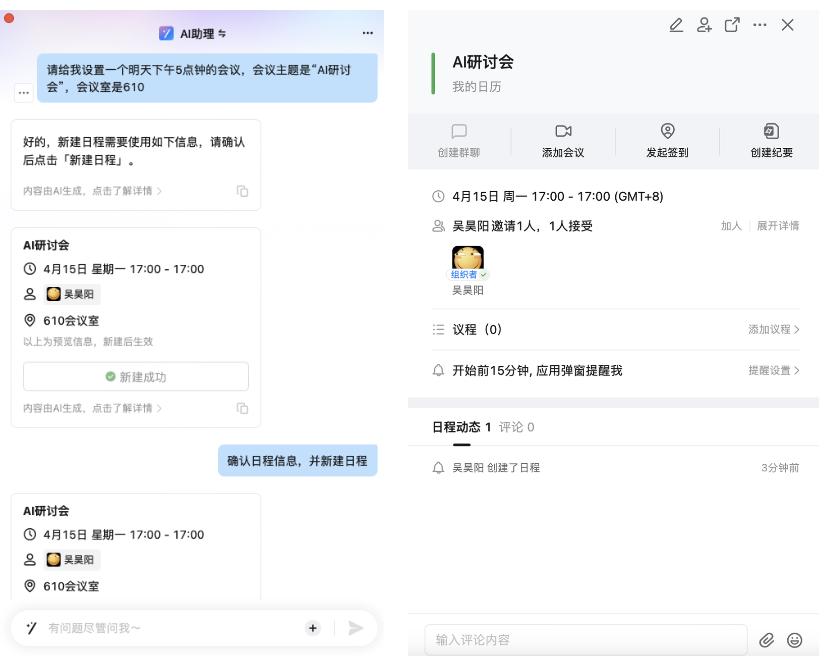
Task: Click 吴昊阳 attendee chip in bottom AI研讨会 card
Action: [72, 560]
